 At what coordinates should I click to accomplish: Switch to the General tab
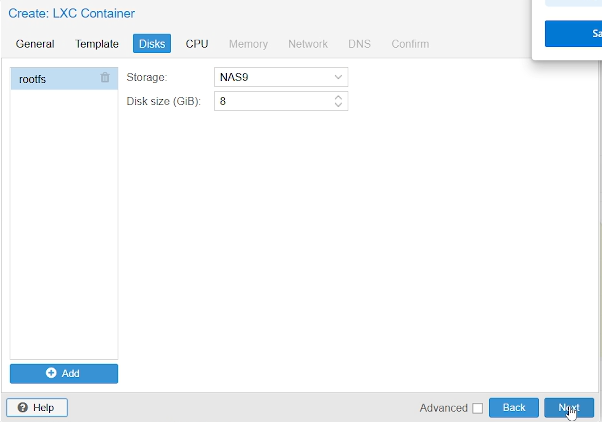click(x=35, y=44)
